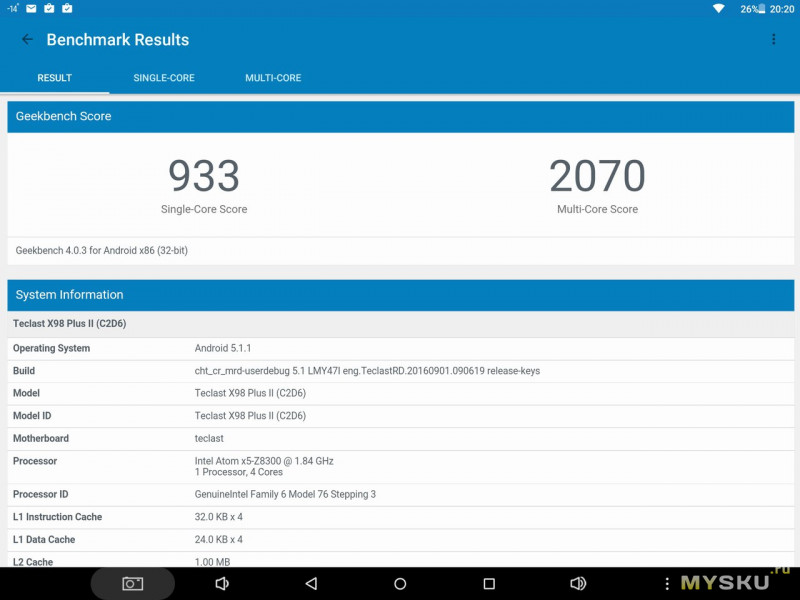Tap the Operating System row label

52,348
